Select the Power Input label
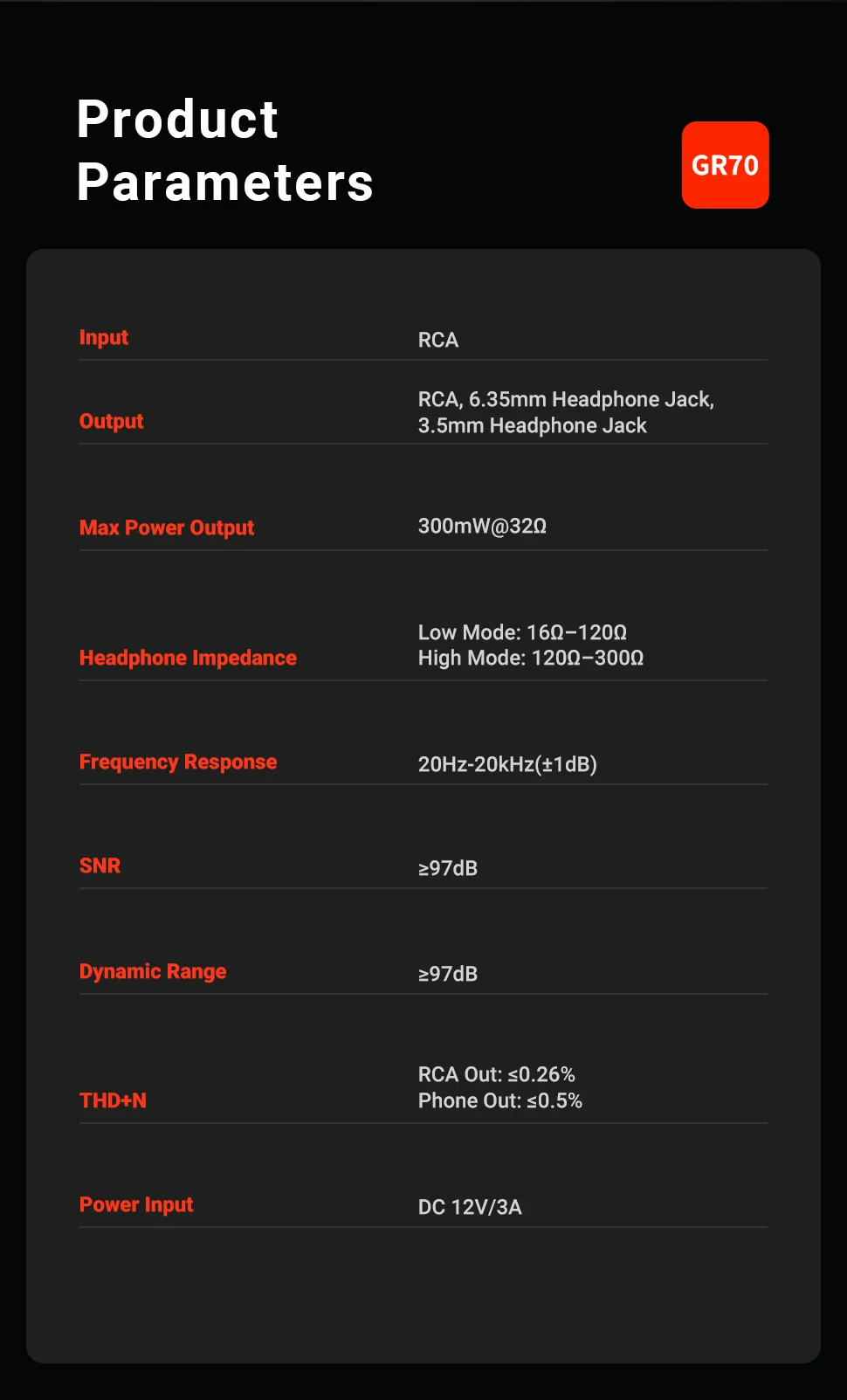 pyautogui.click(x=136, y=1205)
